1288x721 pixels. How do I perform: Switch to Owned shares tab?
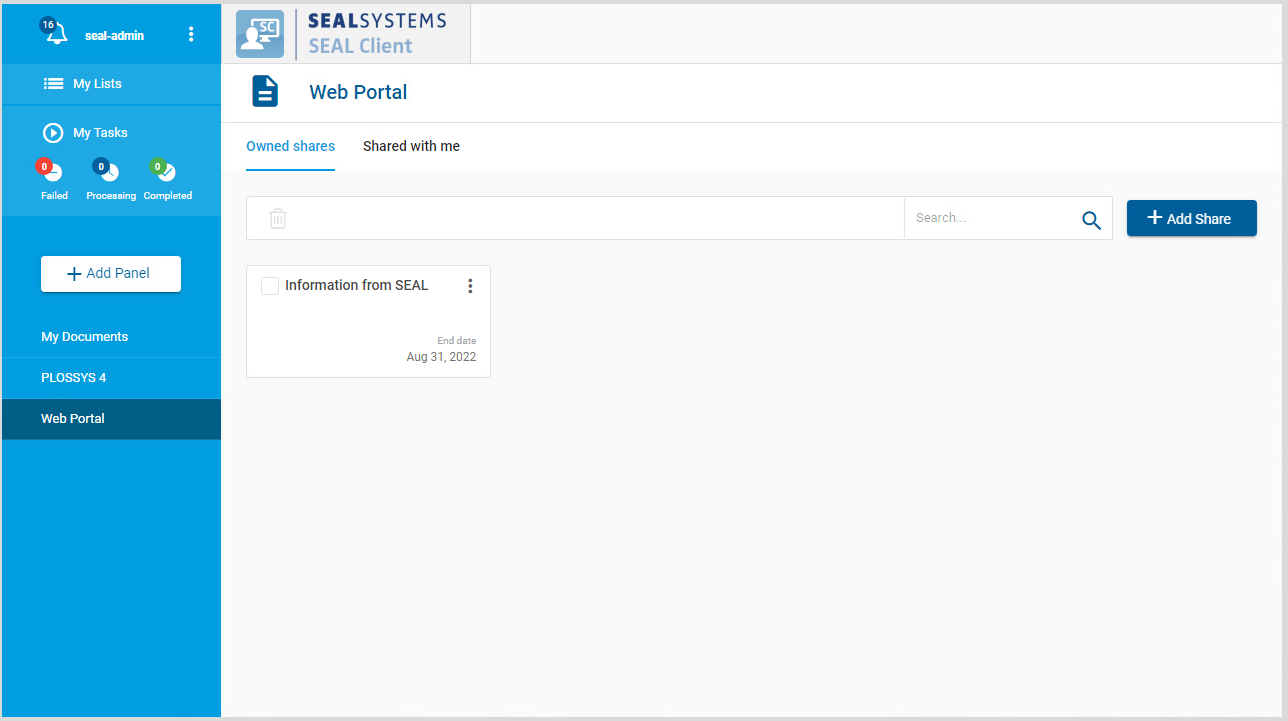point(290,147)
